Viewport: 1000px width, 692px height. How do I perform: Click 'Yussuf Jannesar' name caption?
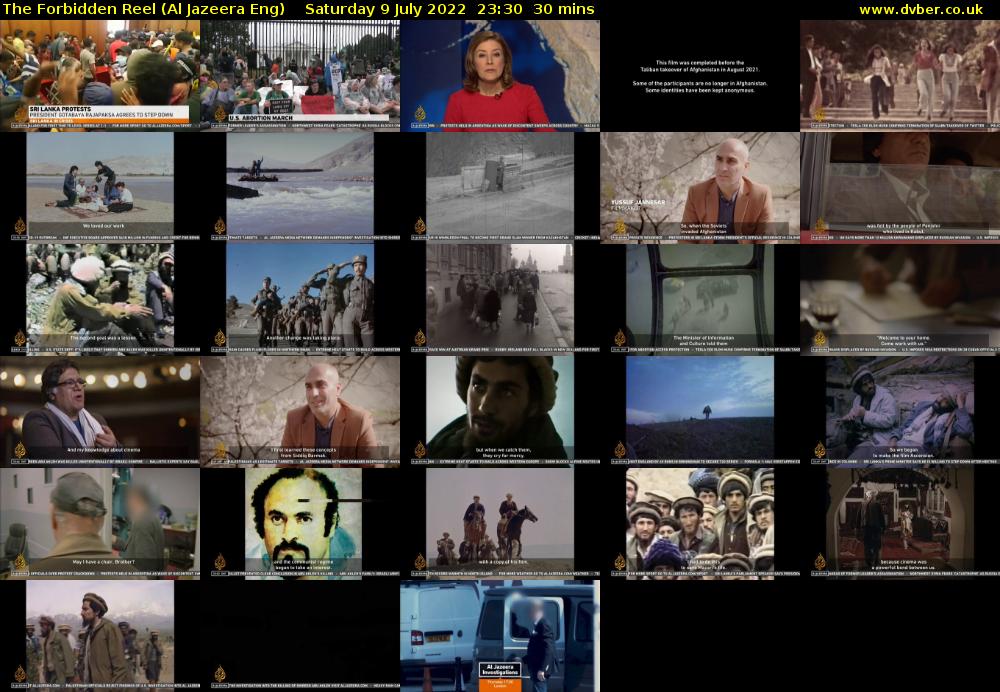[638, 202]
